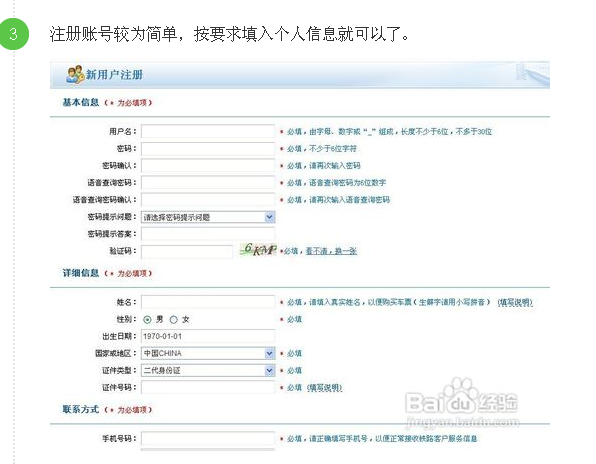Click the 手机号码 input field
This screenshot has height=464, width=596.
coord(208,439)
